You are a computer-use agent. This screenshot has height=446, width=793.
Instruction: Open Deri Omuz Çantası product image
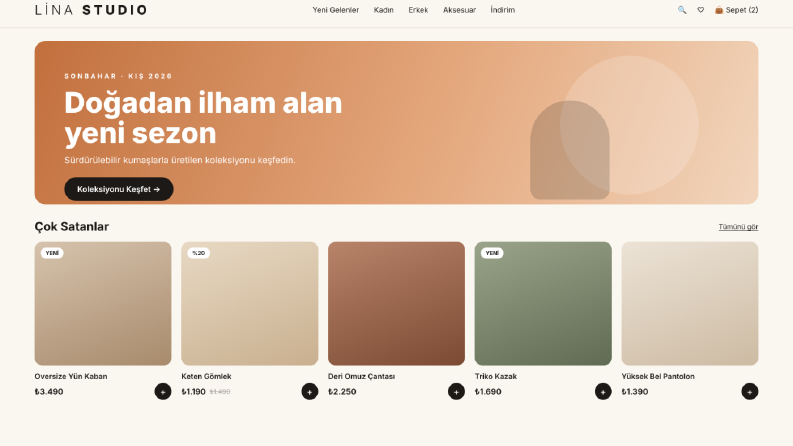point(396,303)
